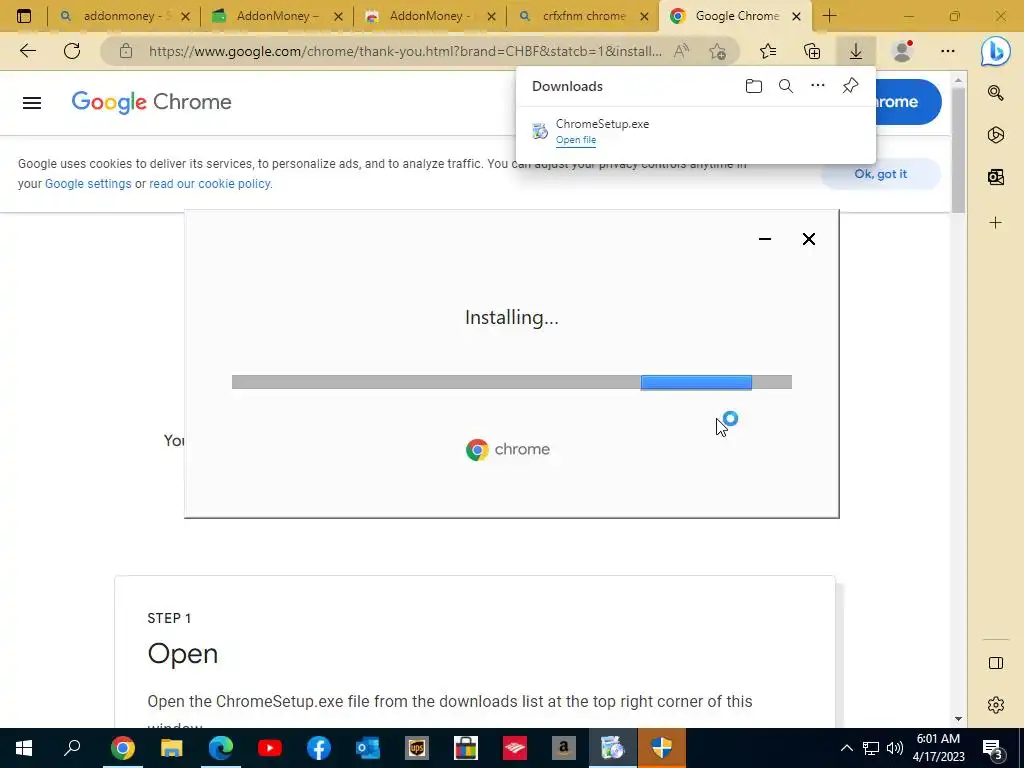Close the crfxfnm chrome tab
This screenshot has height=768, width=1024.
click(x=644, y=17)
